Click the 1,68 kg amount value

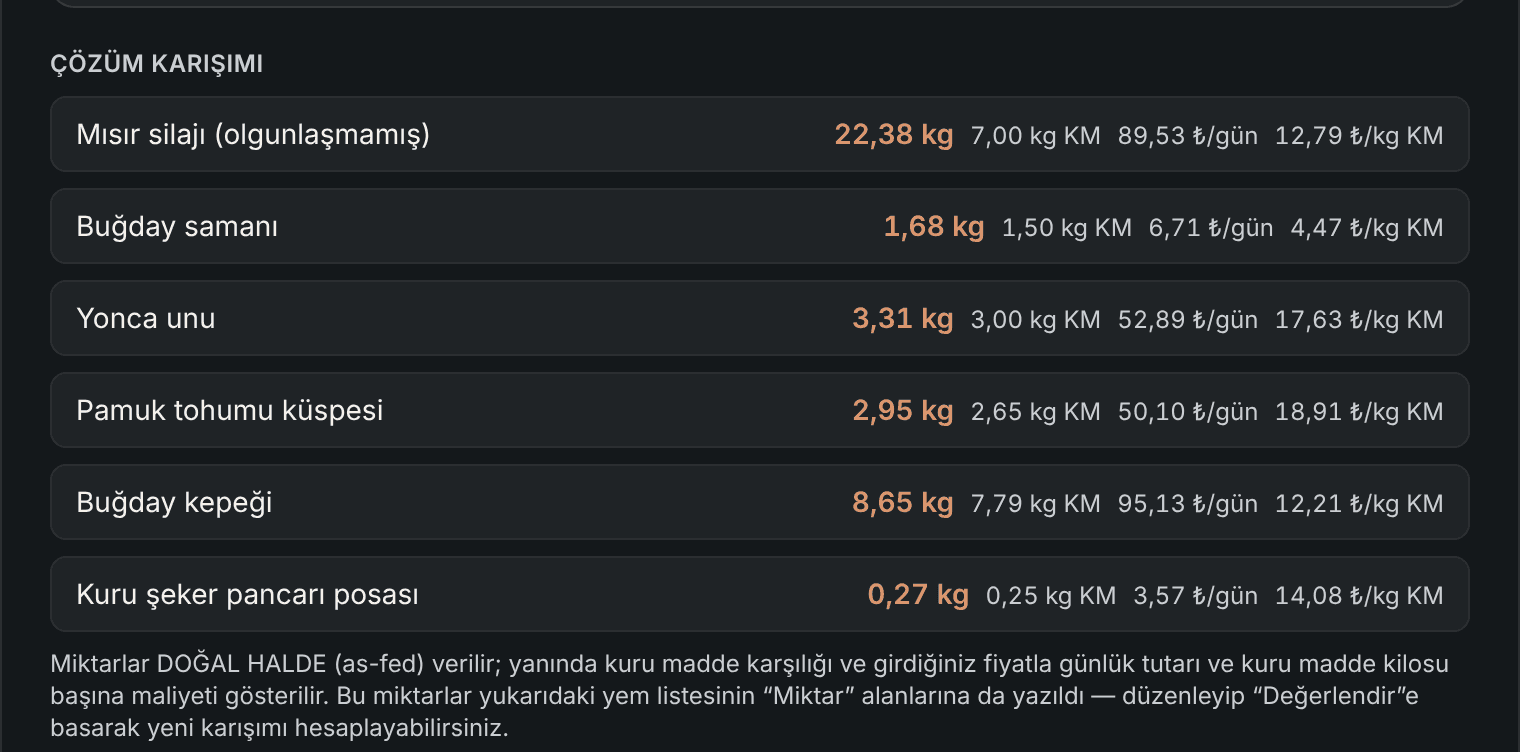[x=934, y=227]
